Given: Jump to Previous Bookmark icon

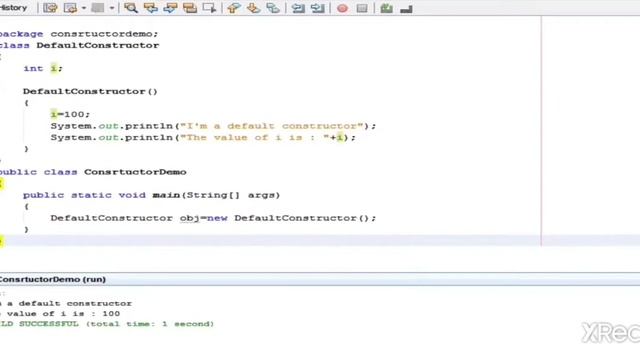Looking at the screenshot, I should click(x=233, y=8).
